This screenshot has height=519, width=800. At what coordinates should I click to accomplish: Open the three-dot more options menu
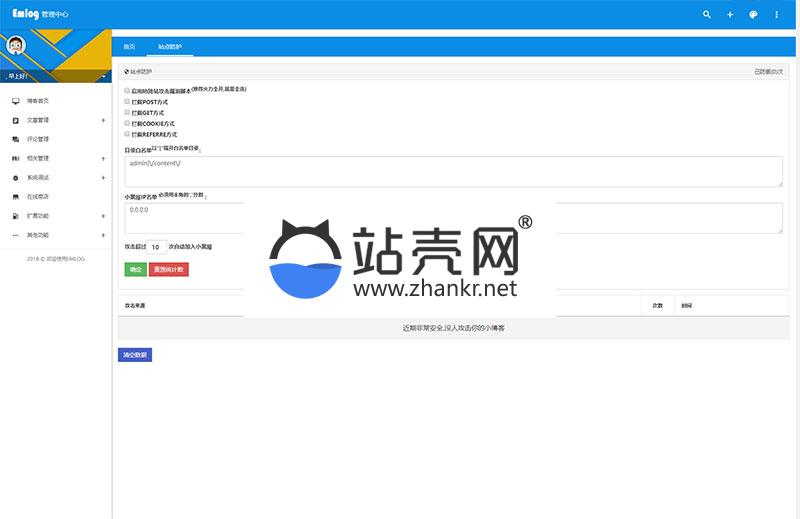[777, 15]
